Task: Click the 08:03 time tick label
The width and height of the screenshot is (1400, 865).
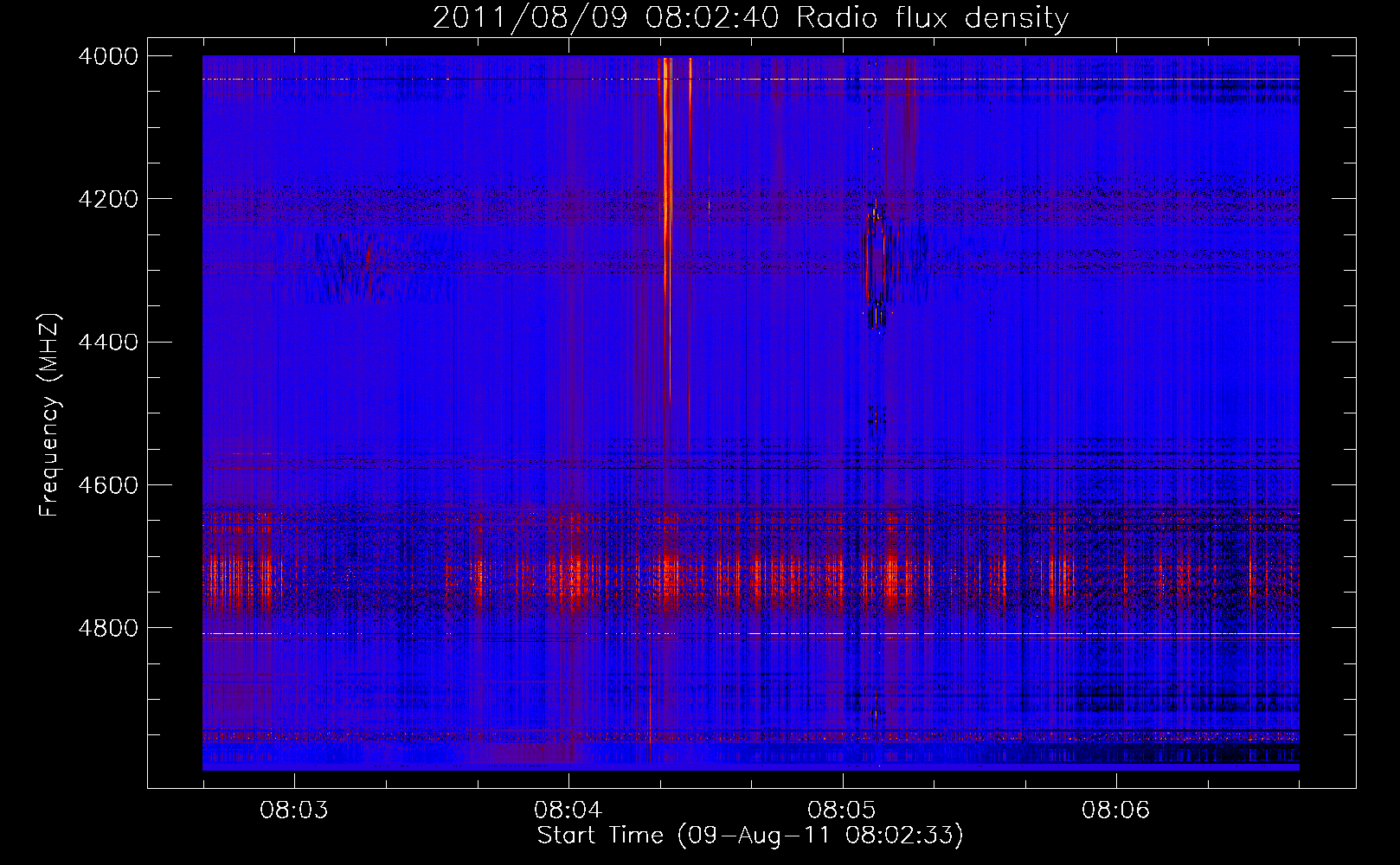Action: (x=294, y=811)
